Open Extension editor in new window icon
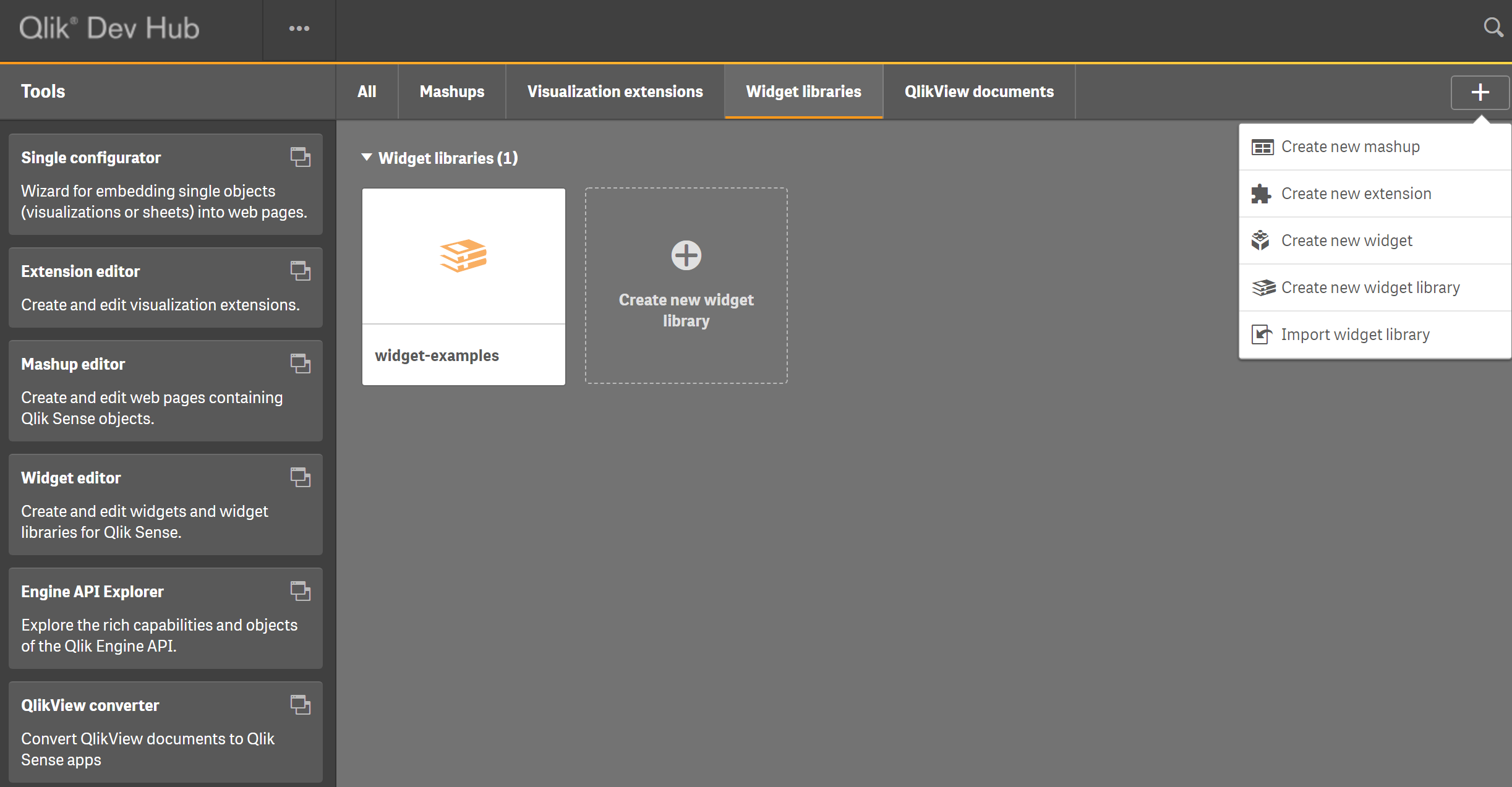This screenshot has width=1512, height=787. tap(301, 271)
